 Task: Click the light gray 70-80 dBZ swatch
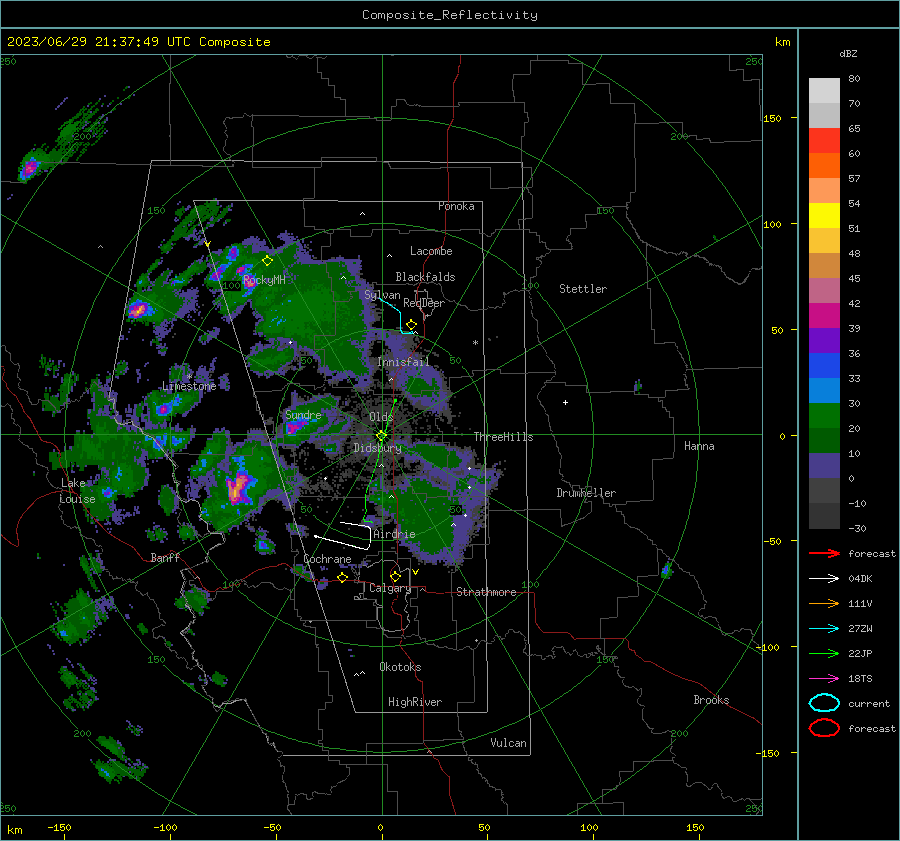[824, 91]
